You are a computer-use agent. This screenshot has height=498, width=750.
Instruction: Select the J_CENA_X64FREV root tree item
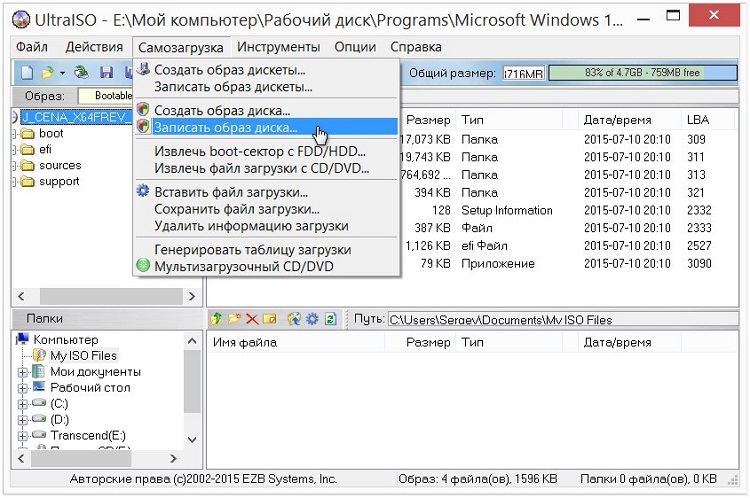tap(75, 117)
